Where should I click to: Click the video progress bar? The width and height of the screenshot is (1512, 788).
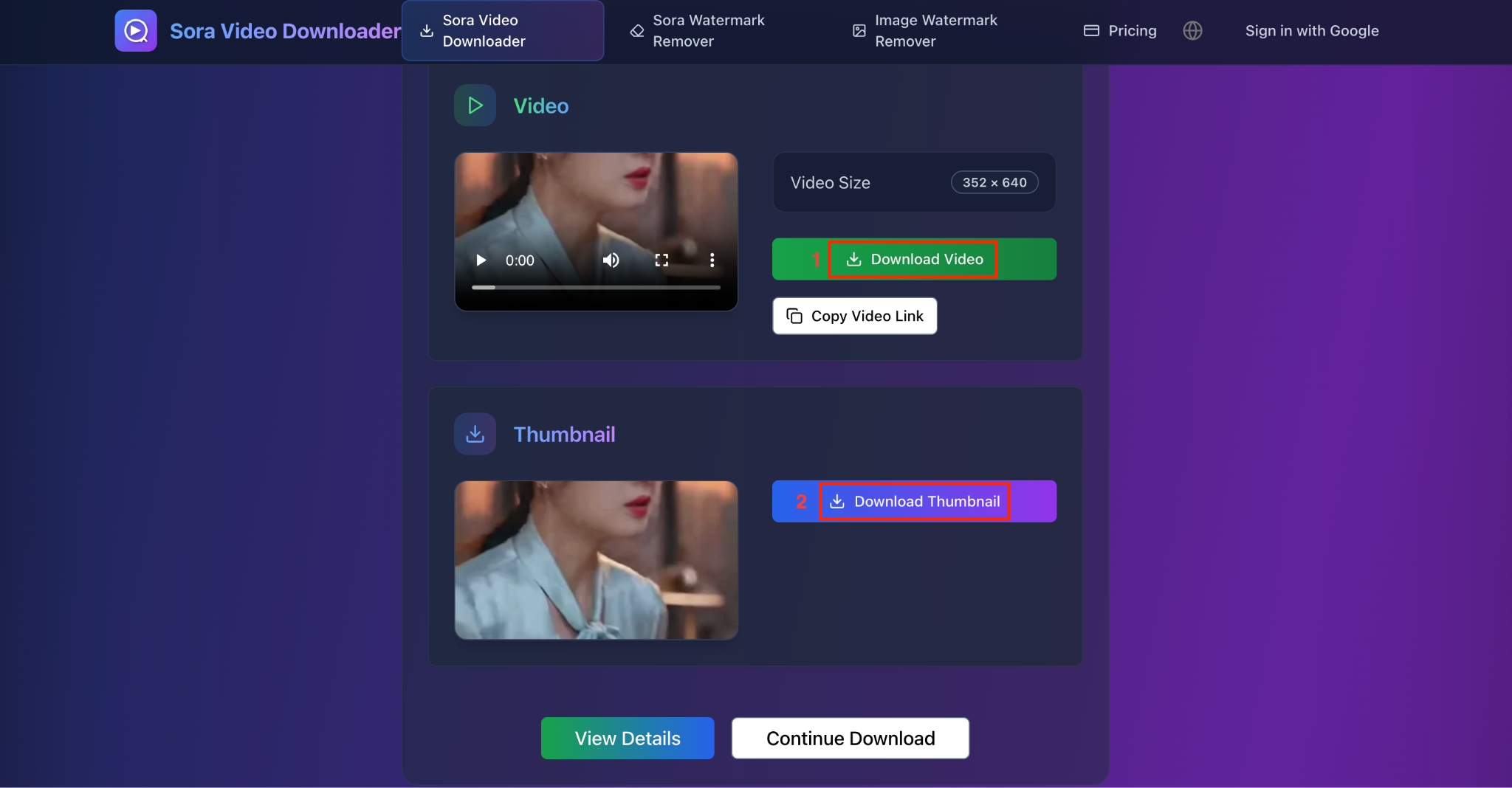(x=595, y=287)
